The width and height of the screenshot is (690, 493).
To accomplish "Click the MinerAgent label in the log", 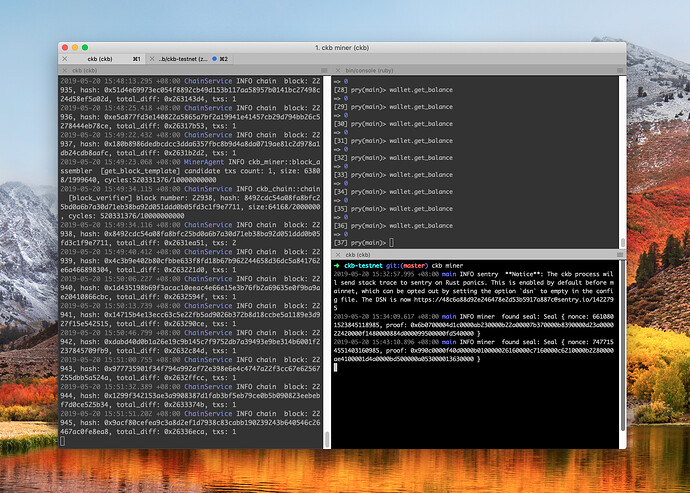I will tap(204, 162).
